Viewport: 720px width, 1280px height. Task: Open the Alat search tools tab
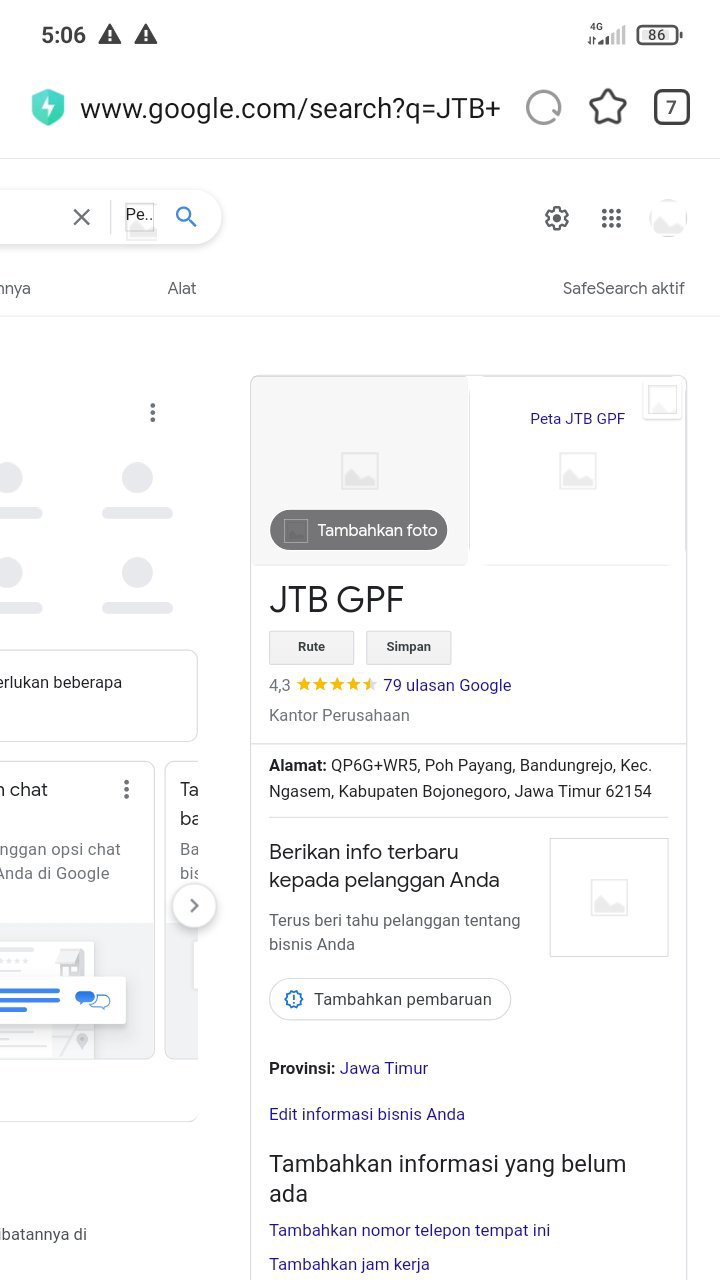tap(181, 288)
